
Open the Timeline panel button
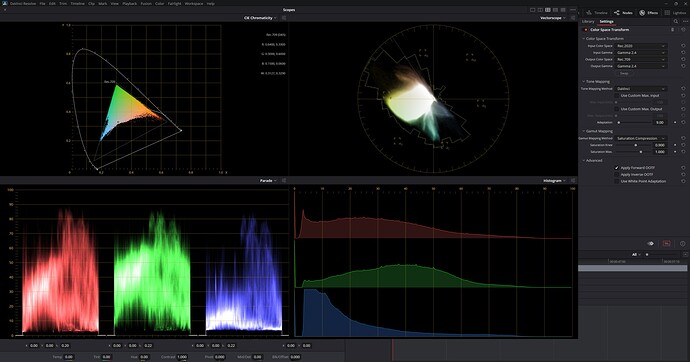click(597, 13)
